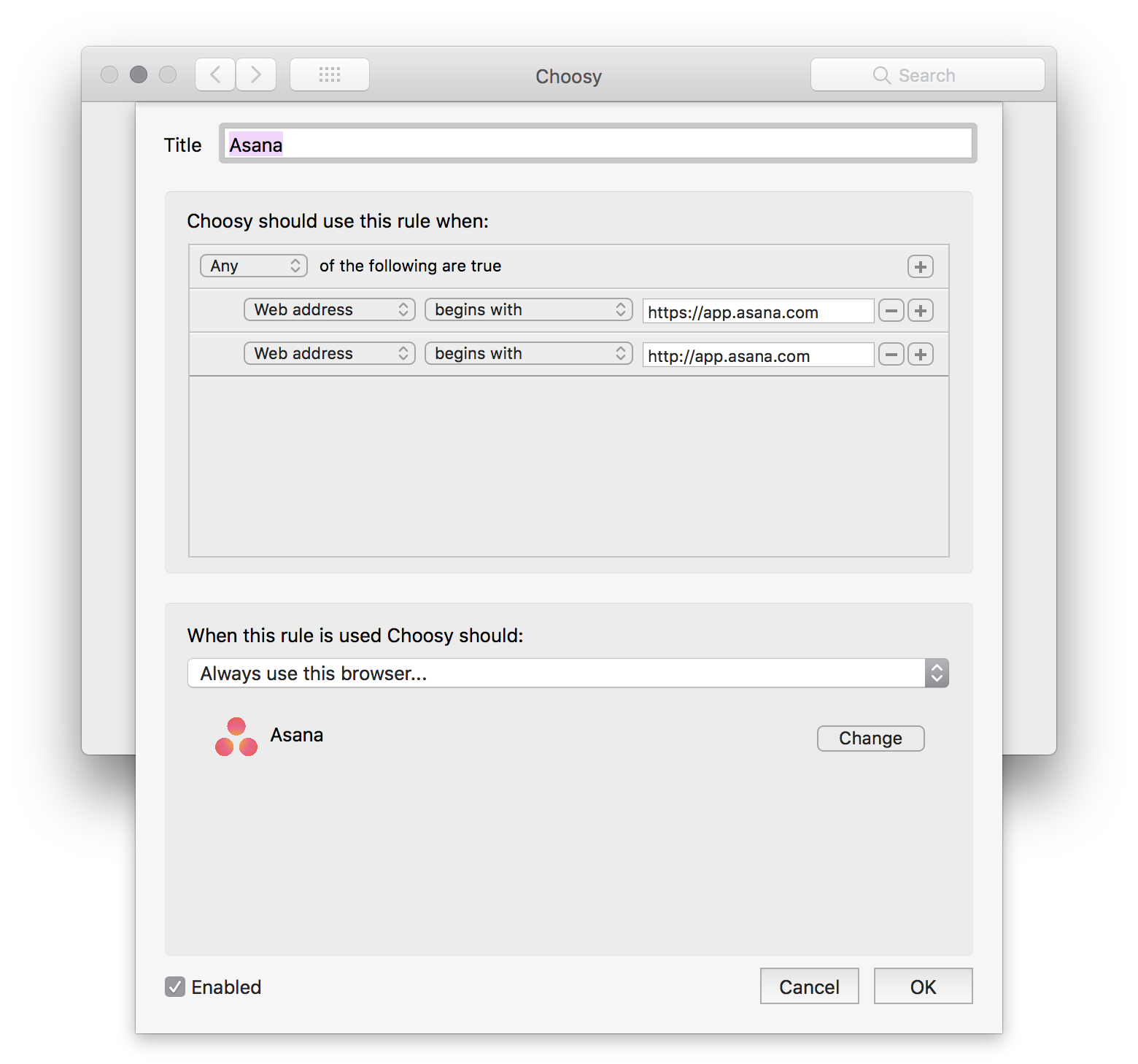This screenshot has width=1138, height=1064.
Task: Confirm the rule with OK
Action: click(x=924, y=987)
